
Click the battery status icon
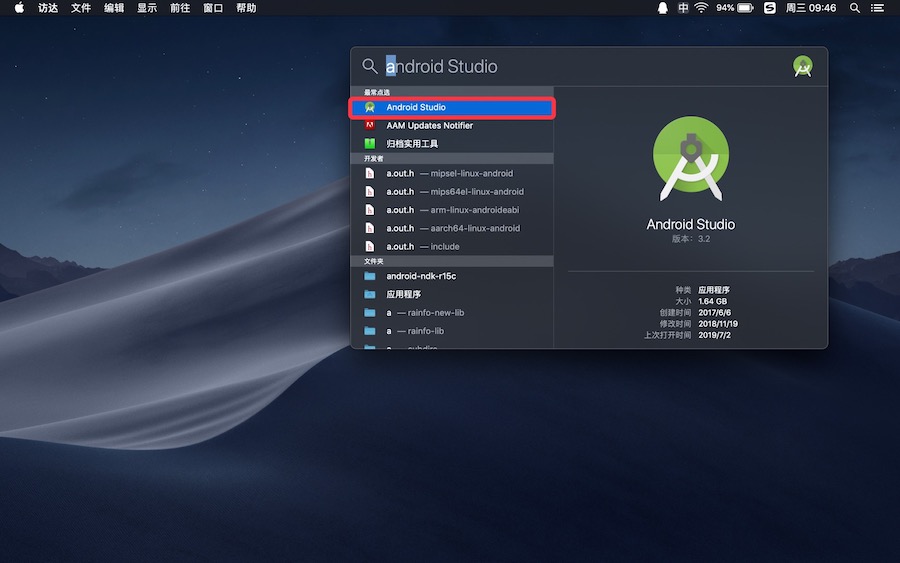point(745,8)
